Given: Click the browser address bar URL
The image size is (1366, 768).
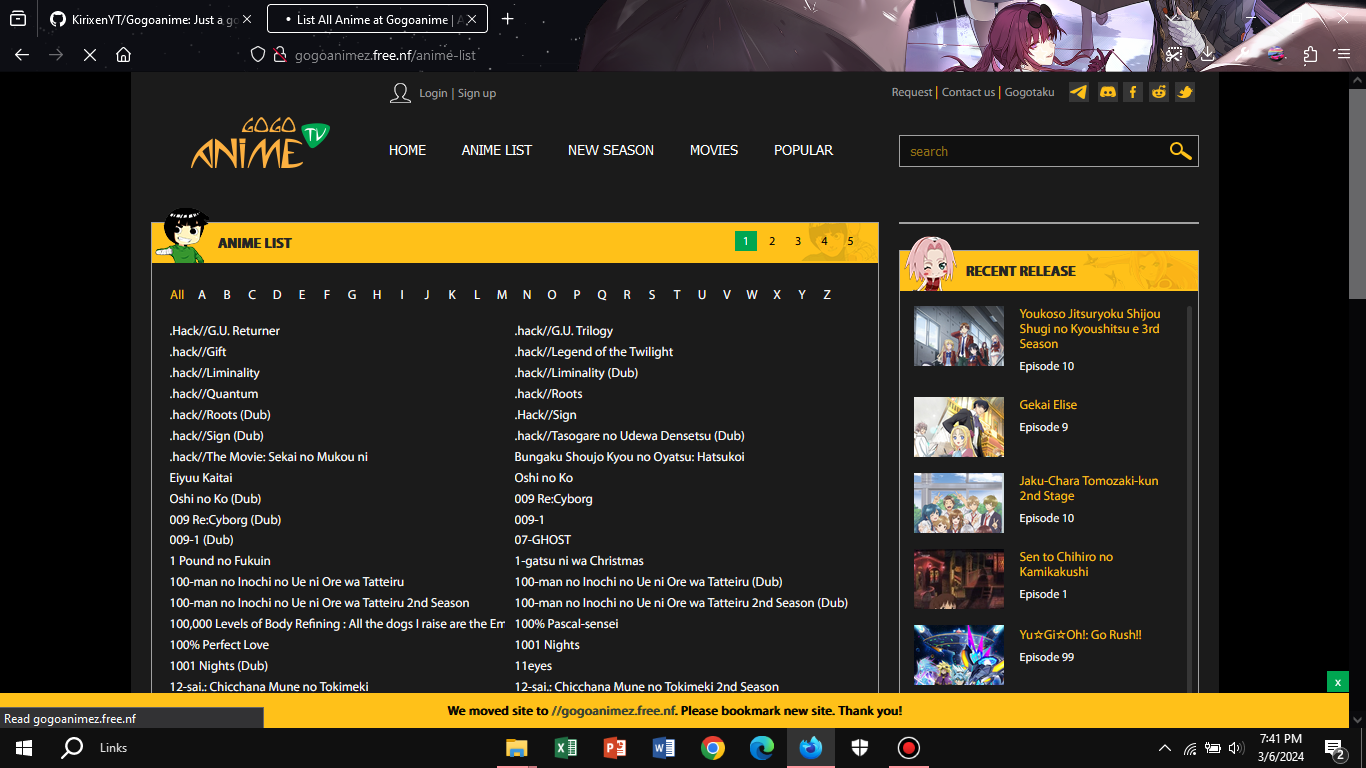Looking at the screenshot, I should 385,55.
